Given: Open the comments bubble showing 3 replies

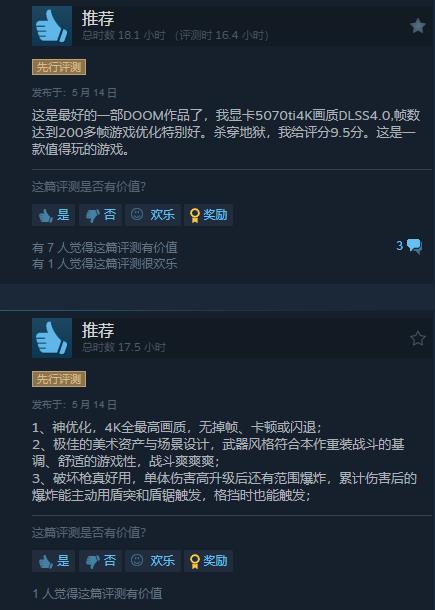Looking at the screenshot, I should [x=409, y=246].
